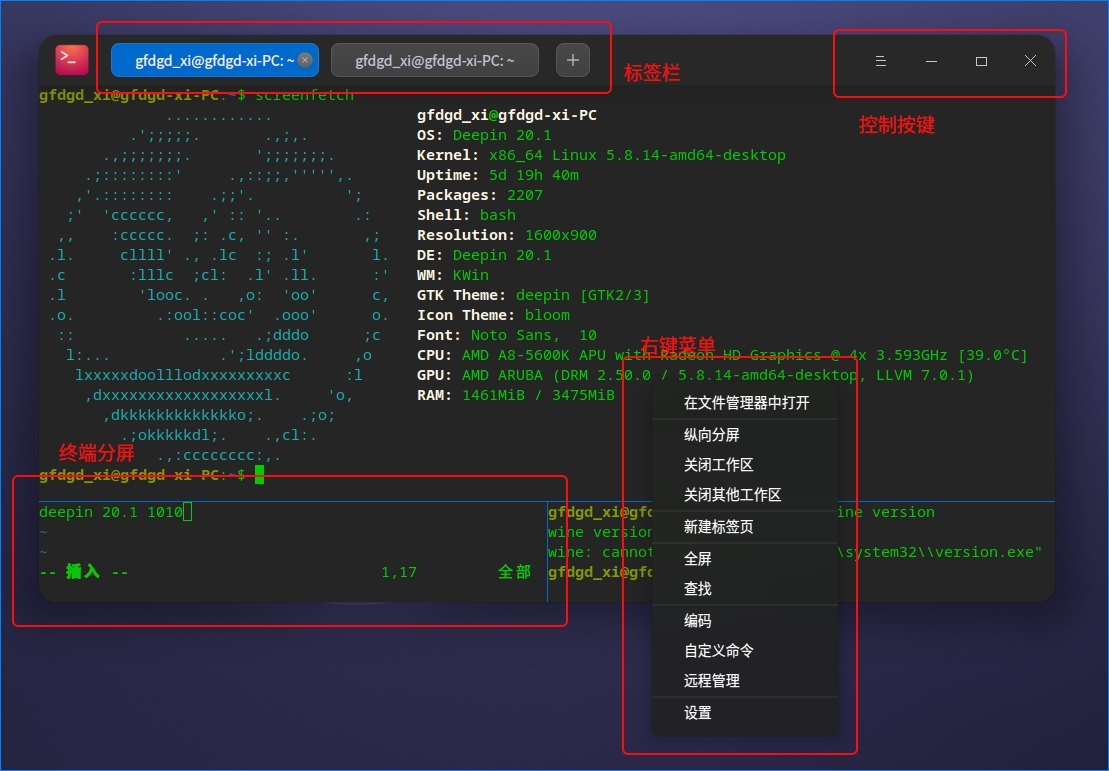Switch to the first gfdgd_xi@gfdgd-xi-PC tab
Screen dimensions: 1109x771
[x=214, y=60]
